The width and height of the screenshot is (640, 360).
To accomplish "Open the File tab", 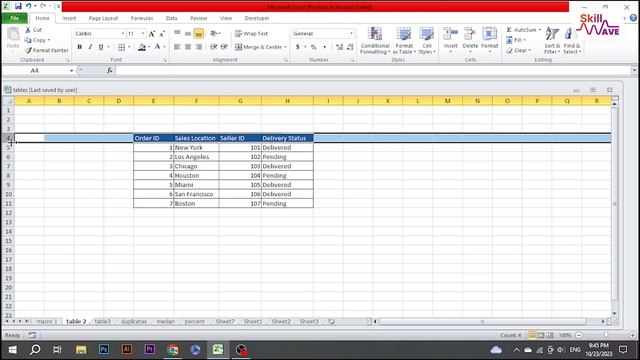I will coord(15,18).
